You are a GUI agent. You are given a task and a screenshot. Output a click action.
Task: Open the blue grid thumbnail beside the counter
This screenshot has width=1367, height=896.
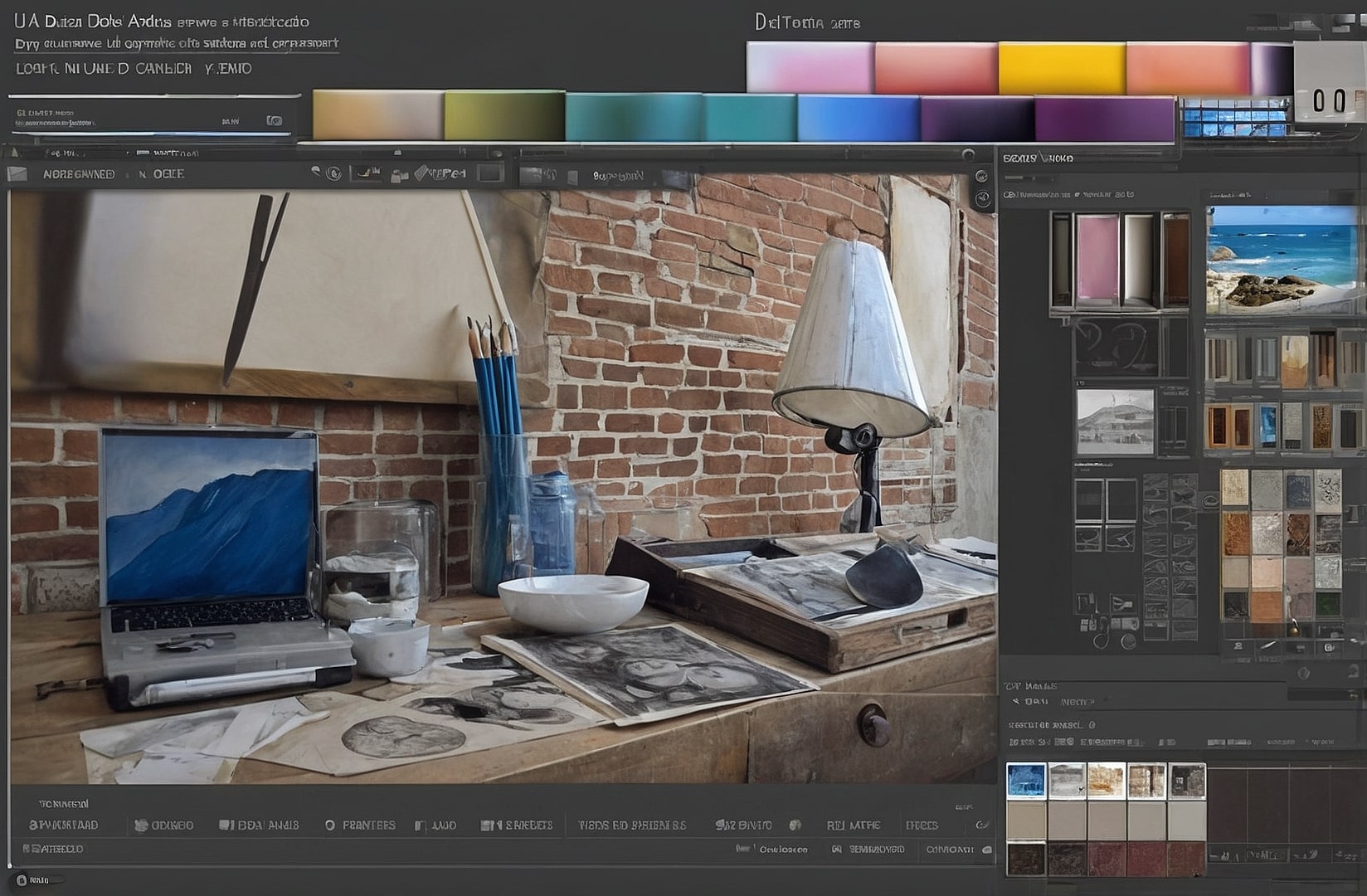[x=1236, y=117]
